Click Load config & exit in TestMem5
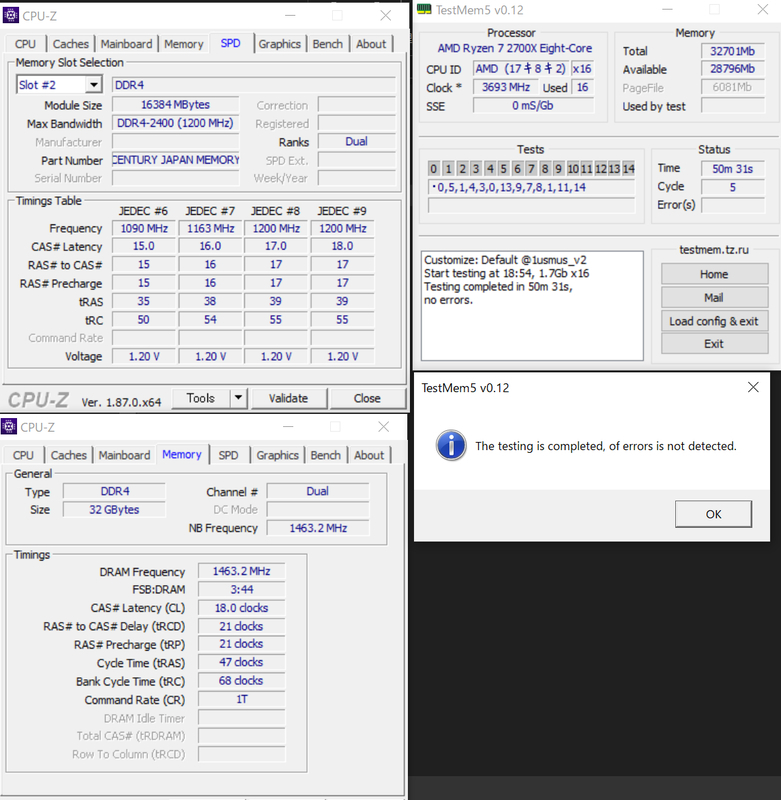Screen dimensions: 781x800 pos(714,321)
